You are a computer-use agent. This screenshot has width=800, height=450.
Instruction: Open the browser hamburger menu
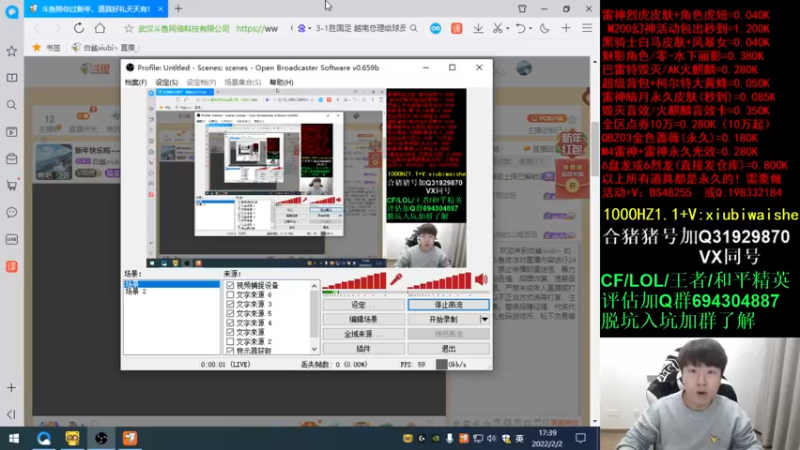point(587,29)
